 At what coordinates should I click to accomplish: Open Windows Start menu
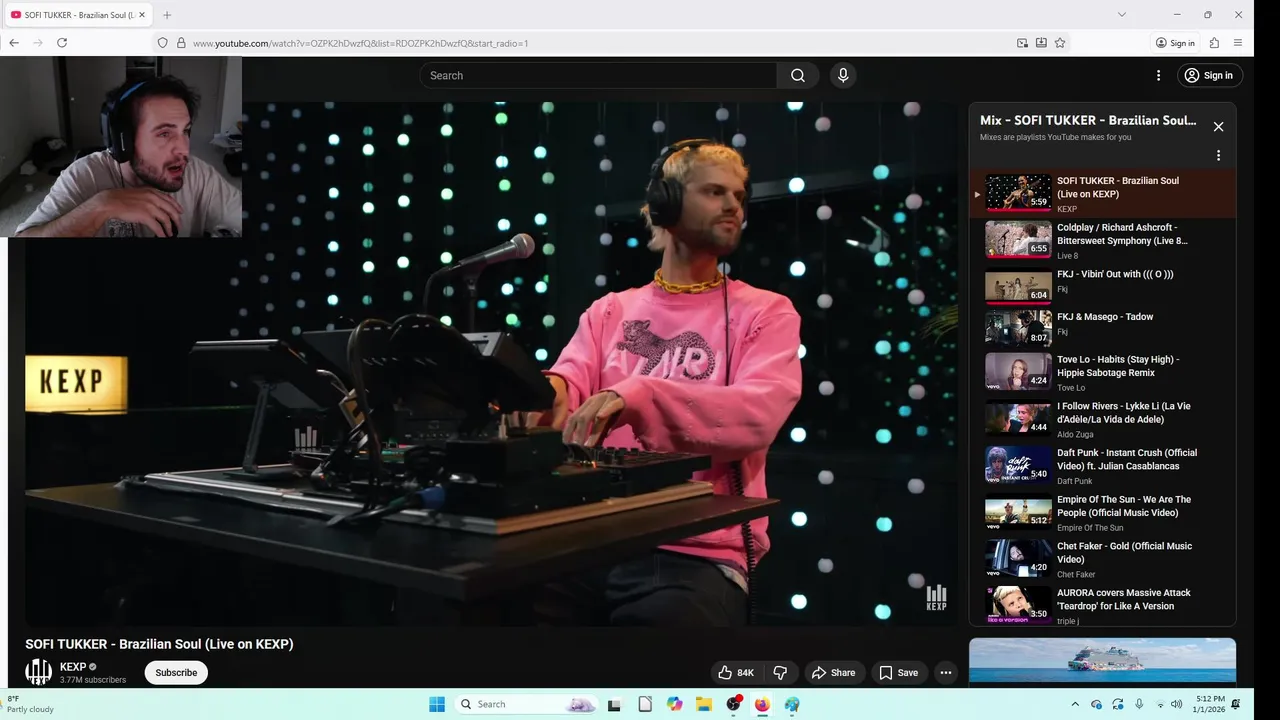coord(437,704)
